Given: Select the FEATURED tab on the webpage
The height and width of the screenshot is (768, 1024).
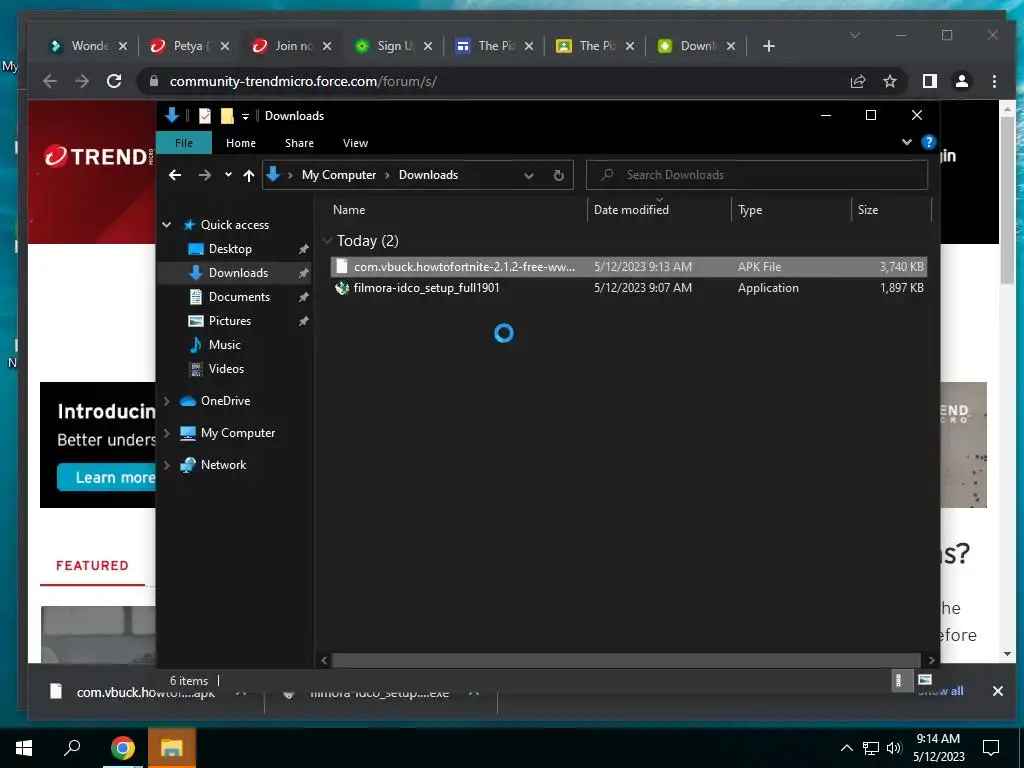Looking at the screenshot, I should coord(92,566).
